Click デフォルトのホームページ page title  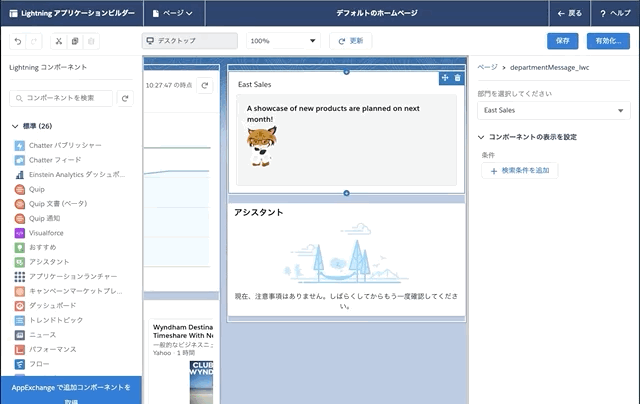pos(377,13)
